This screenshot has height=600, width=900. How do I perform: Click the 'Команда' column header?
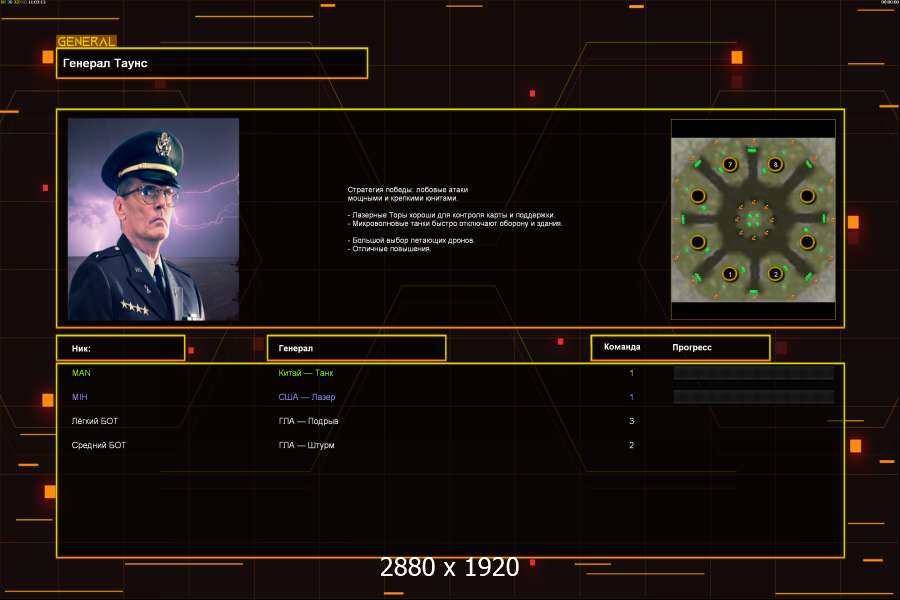[x=622, y=347]
